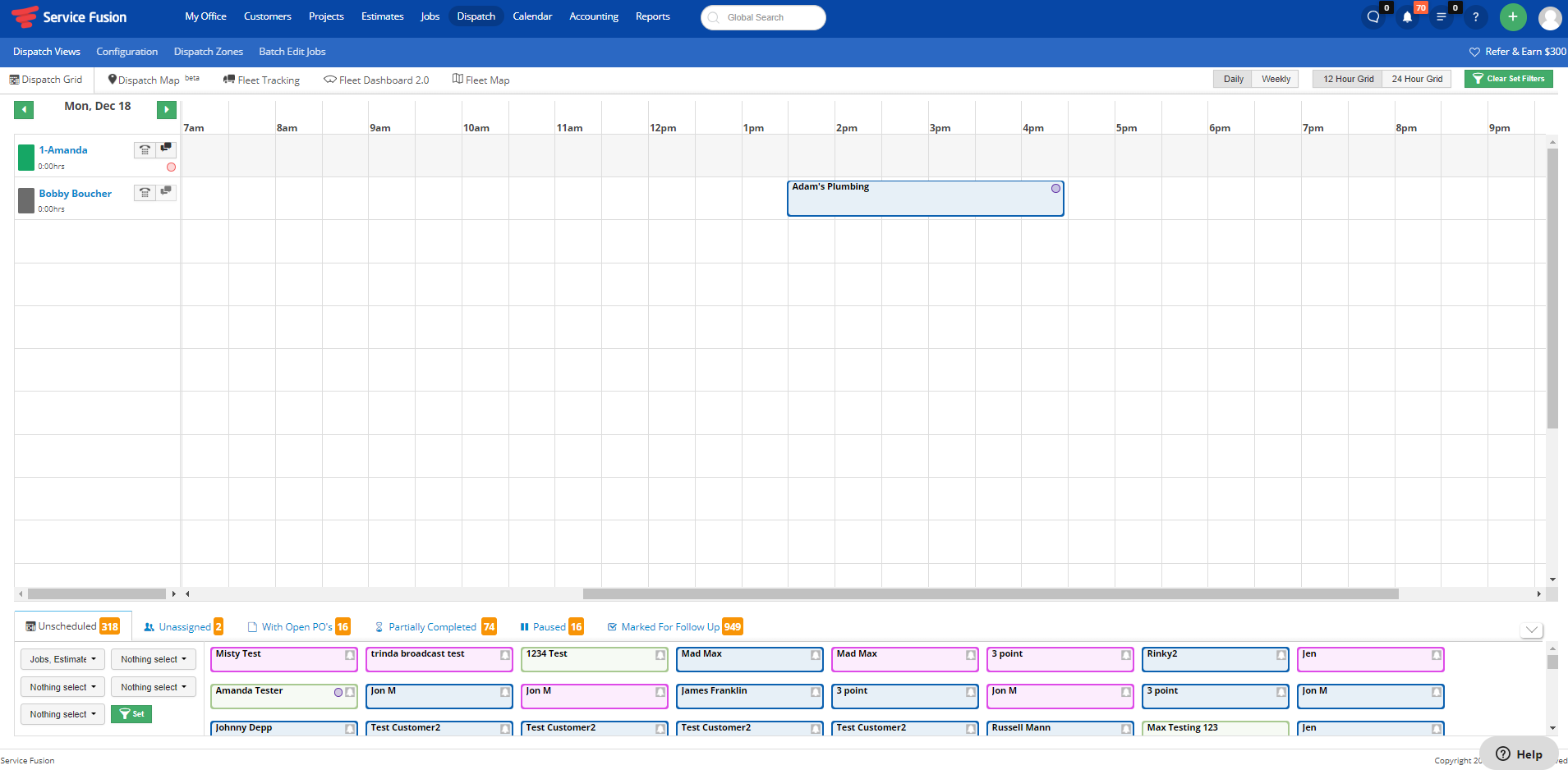Click the Service Fusion logo
Screen dimensions: 1568x779
(69, 17)
